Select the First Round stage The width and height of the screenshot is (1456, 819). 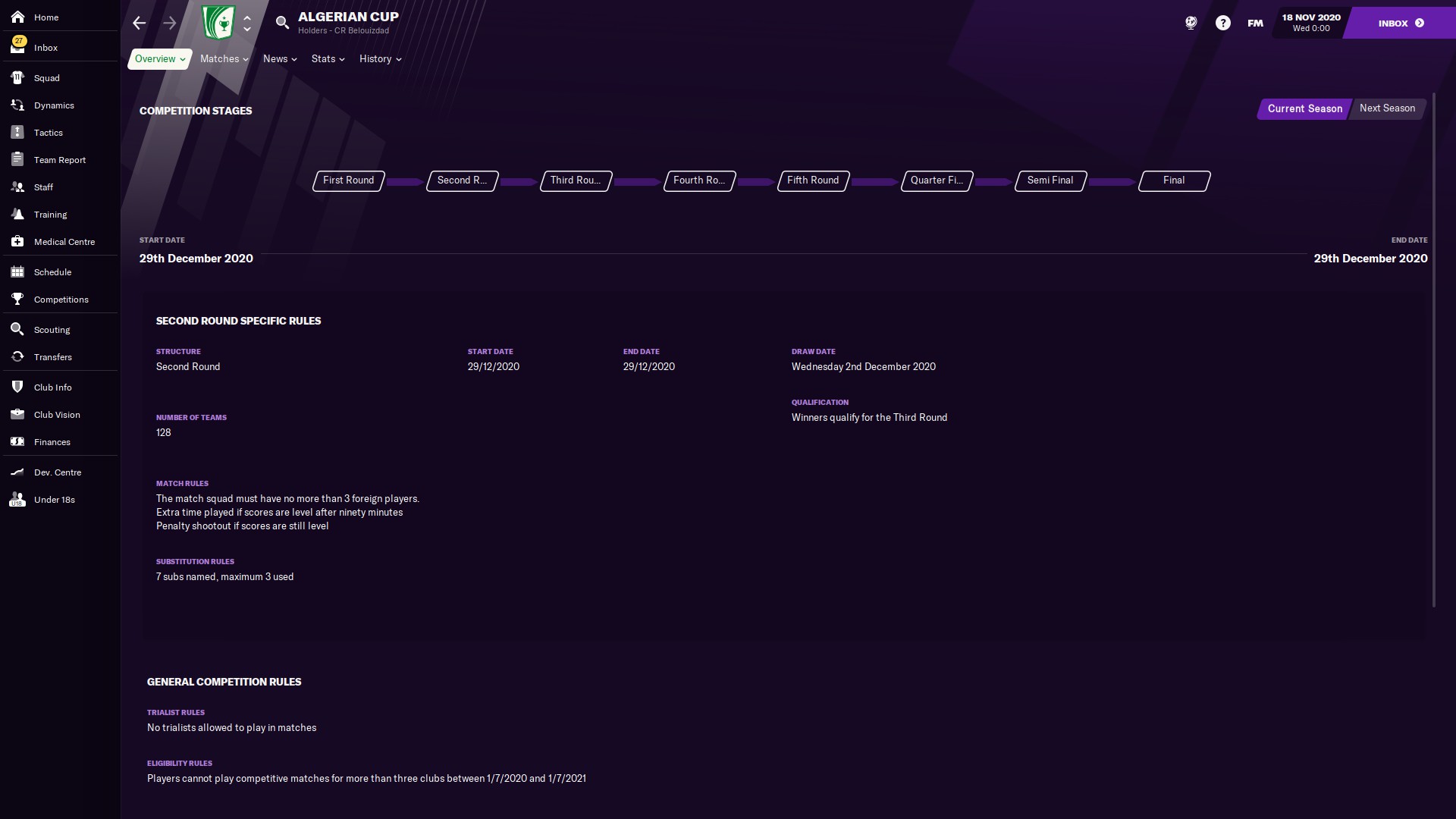[349, 180]
